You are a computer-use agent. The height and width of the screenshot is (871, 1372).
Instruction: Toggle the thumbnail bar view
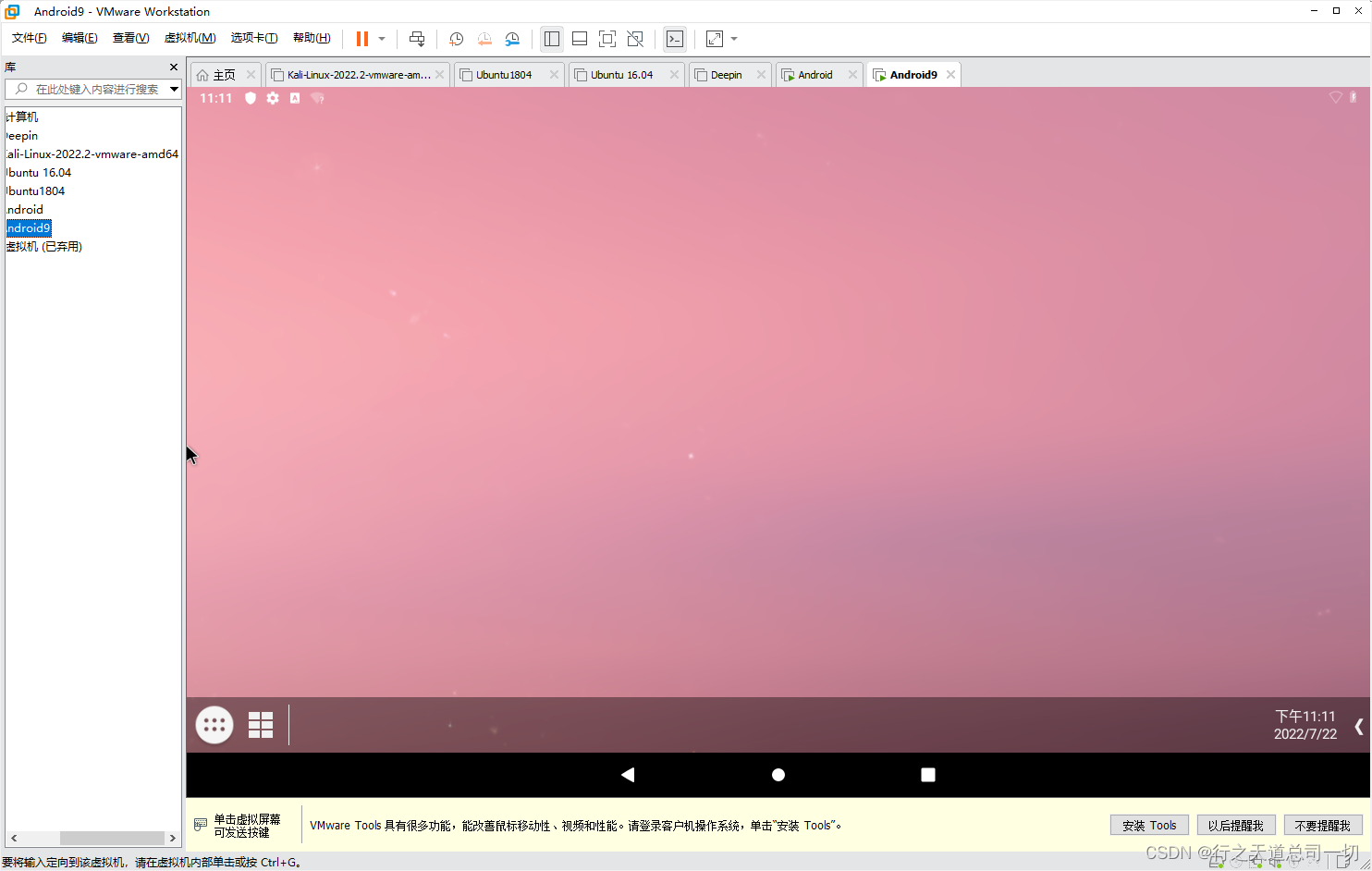point(580,39)
